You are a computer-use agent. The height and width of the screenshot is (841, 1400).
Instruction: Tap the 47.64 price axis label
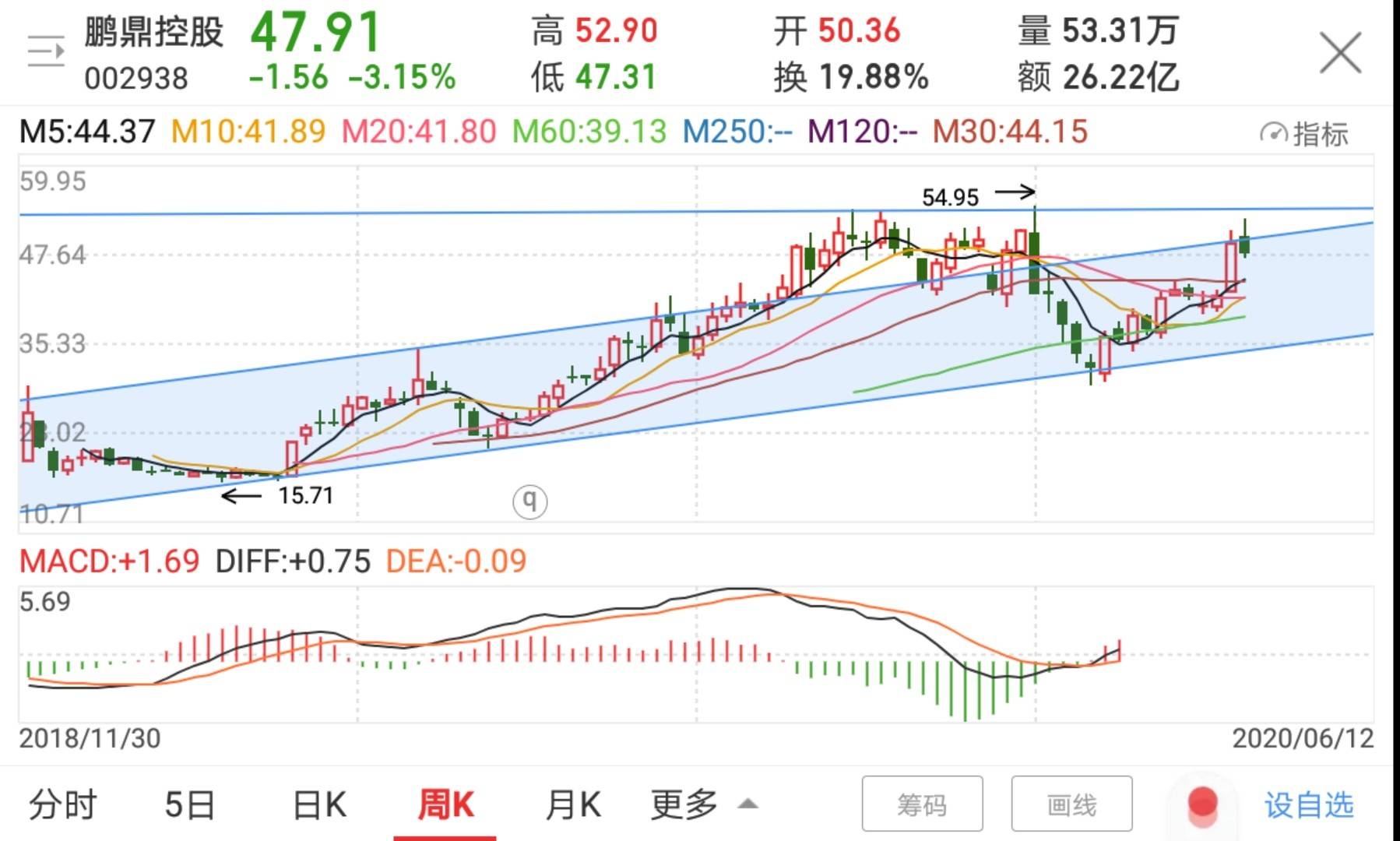pos(53,255)
